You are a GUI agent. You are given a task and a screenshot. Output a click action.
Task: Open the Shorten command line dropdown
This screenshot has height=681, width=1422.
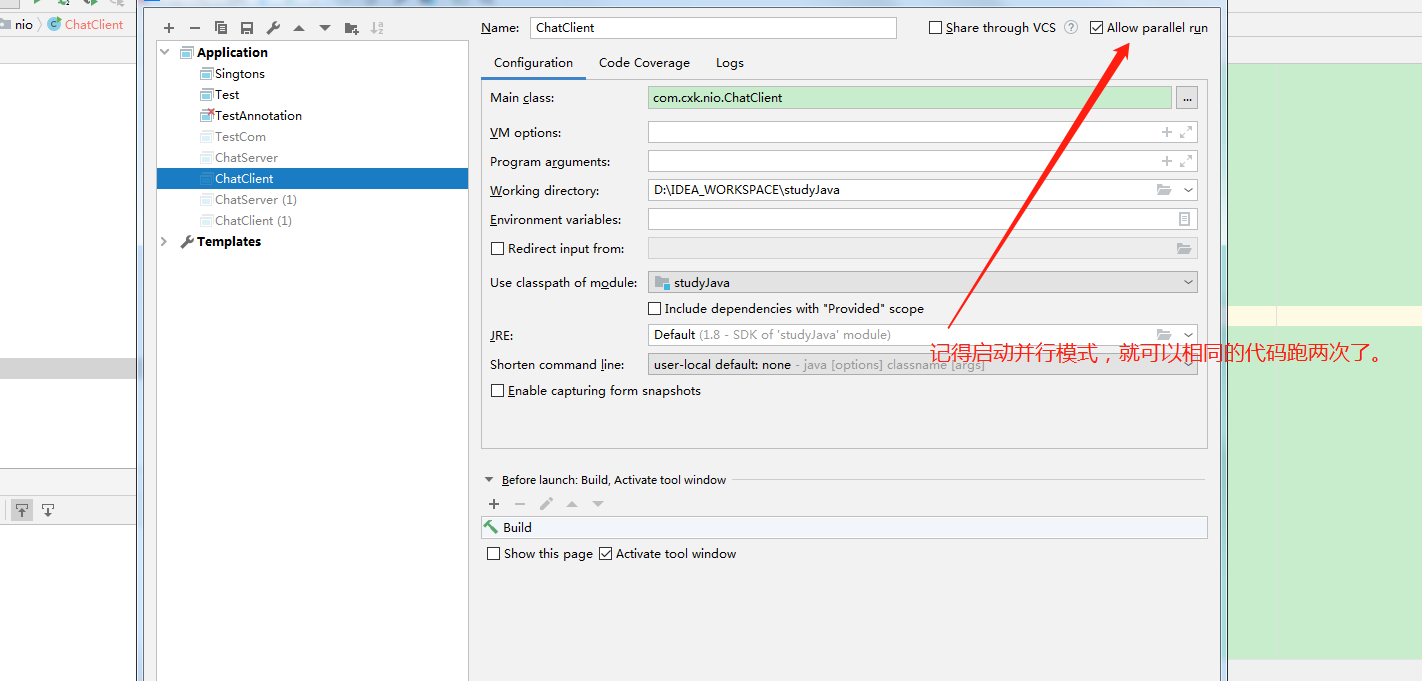[922, 365]
